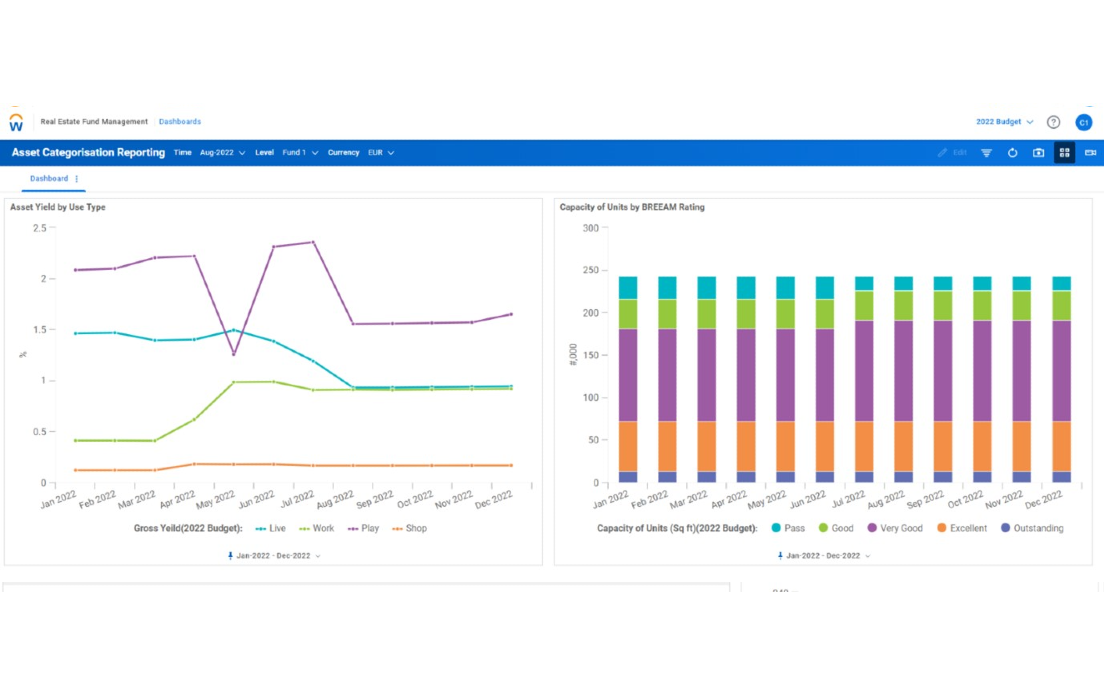The height and width of the screenshot is (690, 1104).
Task: Click the Edit pencil button
Action: point(953,153)
